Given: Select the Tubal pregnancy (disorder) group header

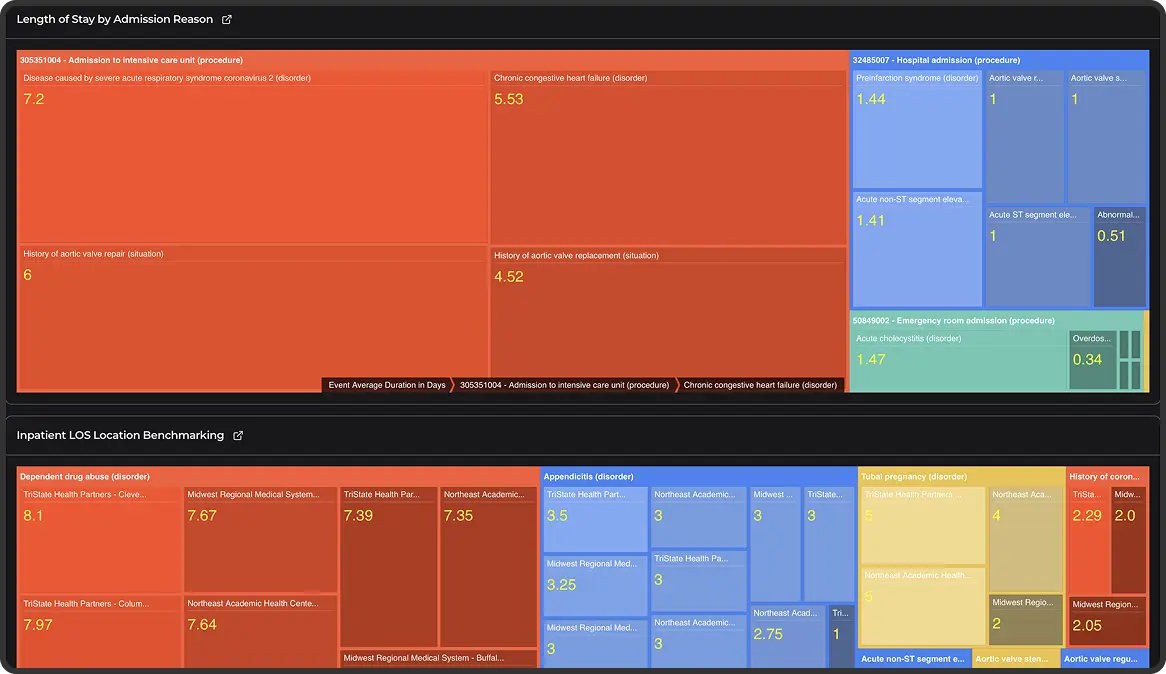Looking at the screenshot, I should tap(914, 477).
